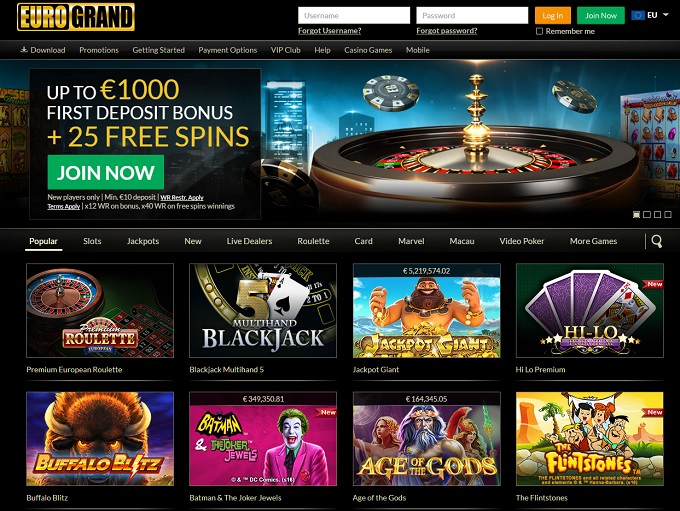Click the EU flag icon
680x511 pixels.
pos(638,15)
